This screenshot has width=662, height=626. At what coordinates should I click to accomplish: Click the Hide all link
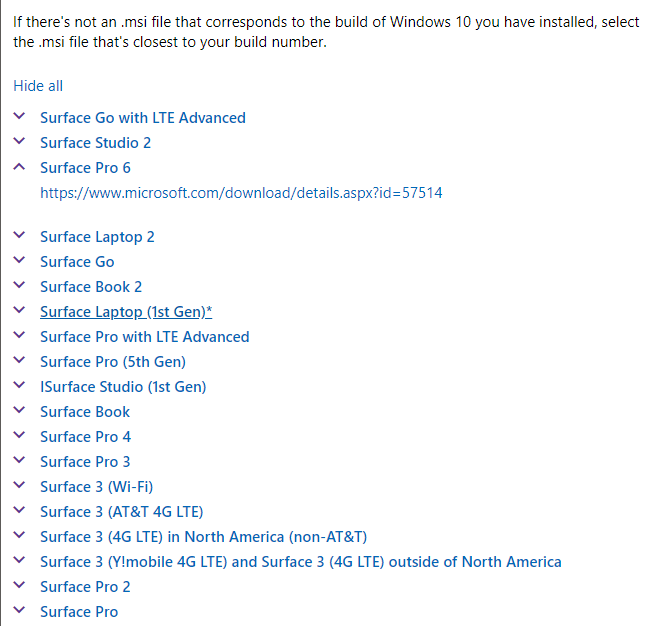(38, 86)
